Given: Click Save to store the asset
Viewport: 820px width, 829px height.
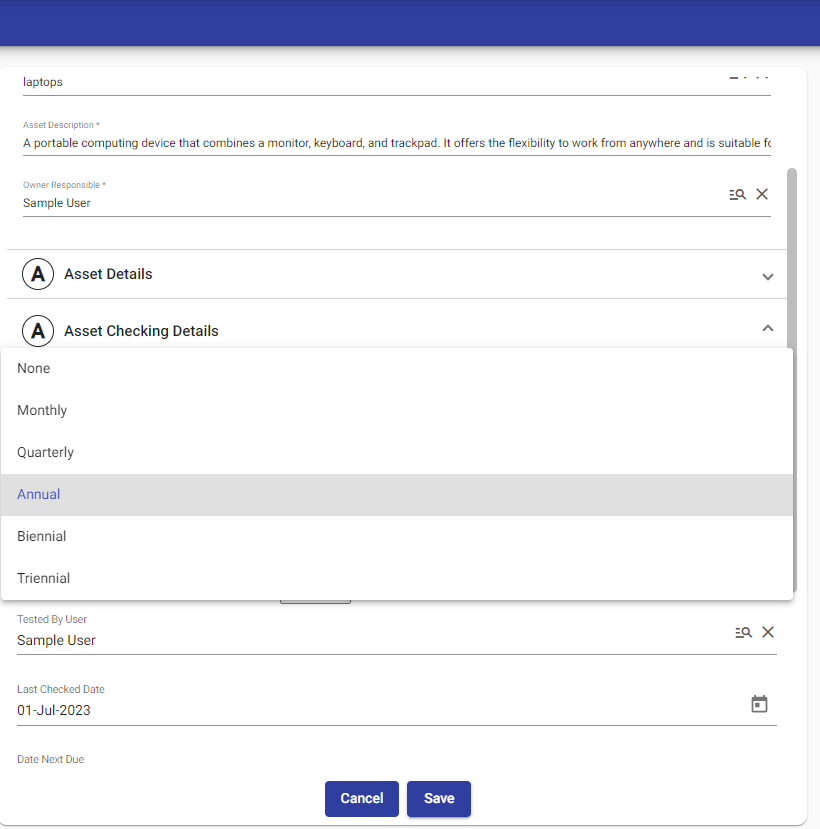Looking at the screenshot, I should 438,798.
